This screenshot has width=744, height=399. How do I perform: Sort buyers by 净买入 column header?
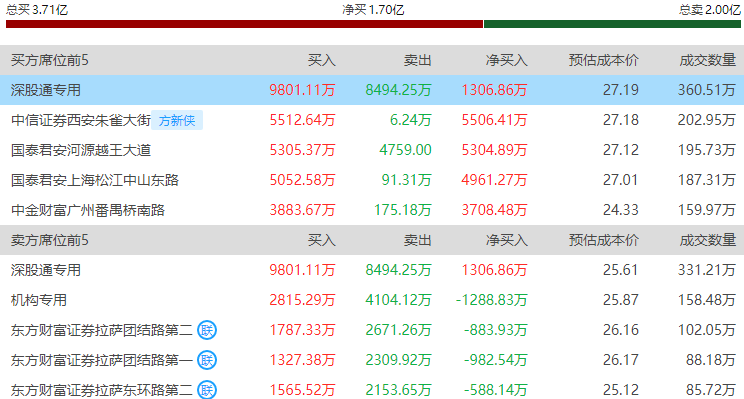pos(506,60)
